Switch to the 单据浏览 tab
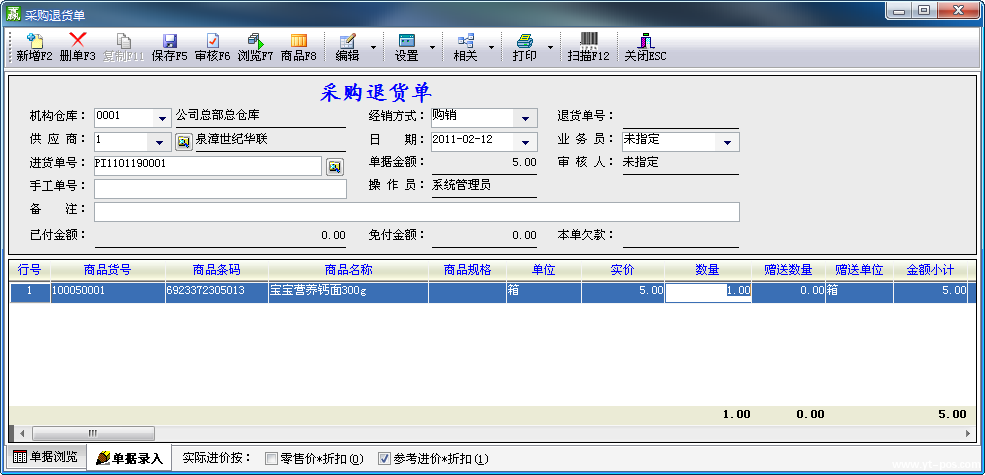985x475 pixels. coord(45,457)
